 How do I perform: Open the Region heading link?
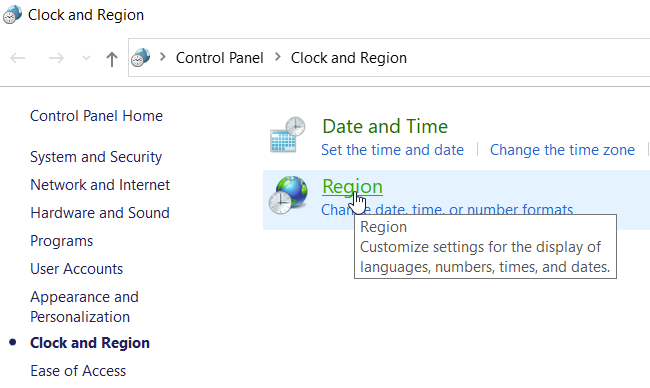point(352,186)
